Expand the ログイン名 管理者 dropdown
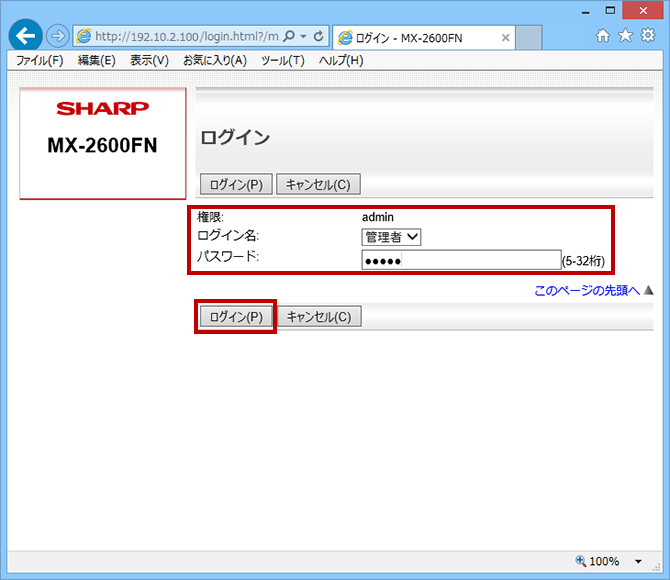This screenshot has width=670, height=580. (392, 237)
